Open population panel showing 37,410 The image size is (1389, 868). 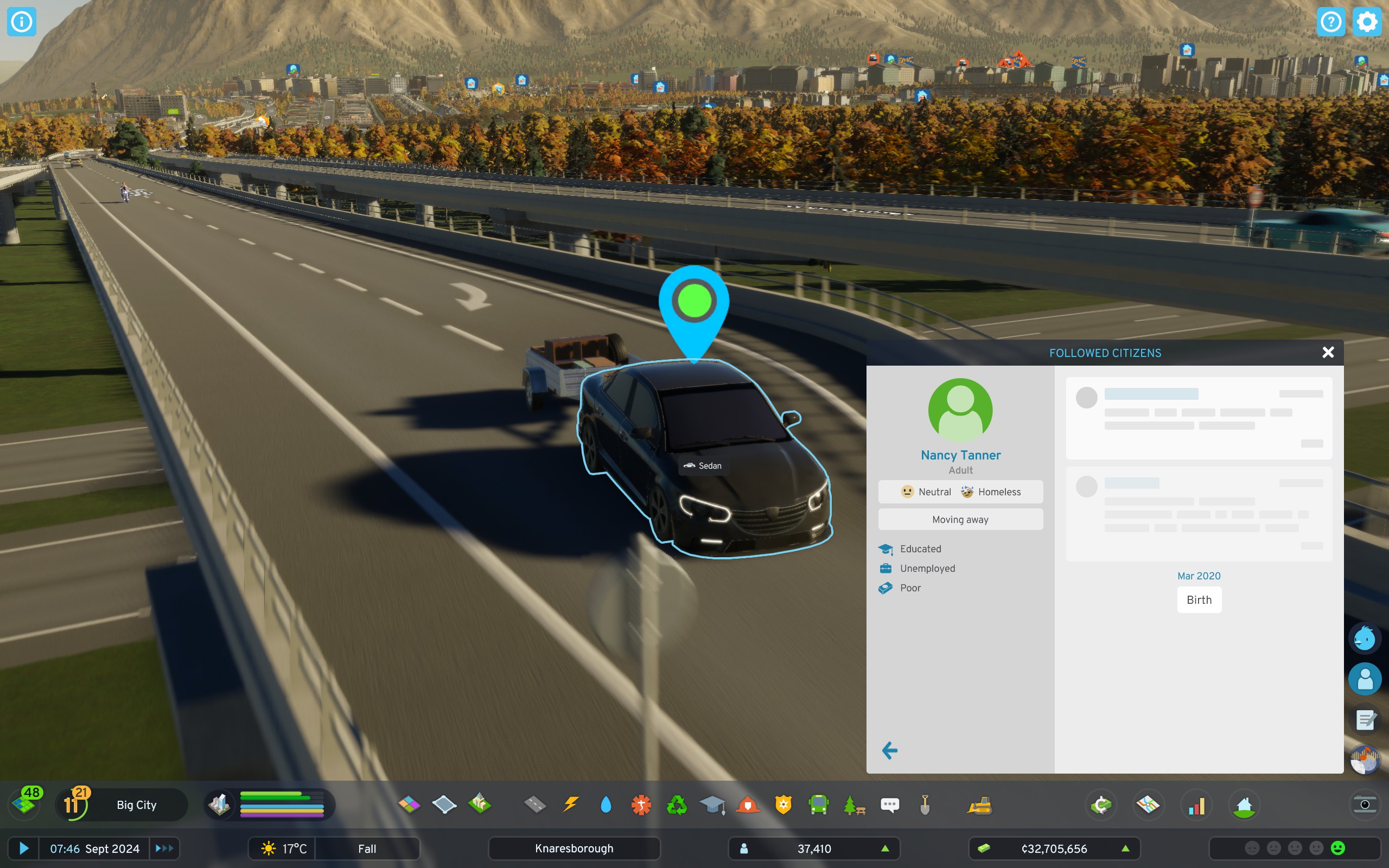pyautogui.click(x=814, y=848)
